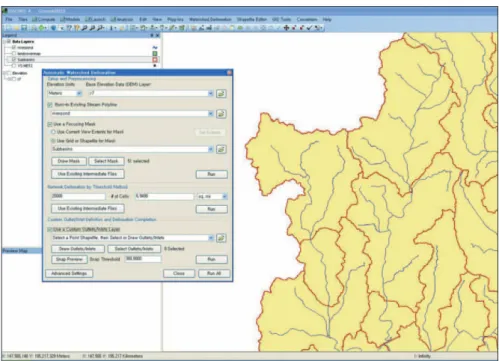Pin the Legend panel
The height and width of the screenshot is (361, 499).
152,35
